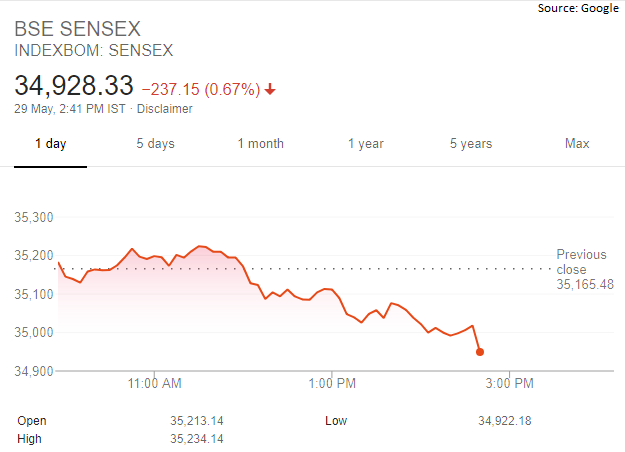Click the BSE SENSEX title

(x=75, y=28)
